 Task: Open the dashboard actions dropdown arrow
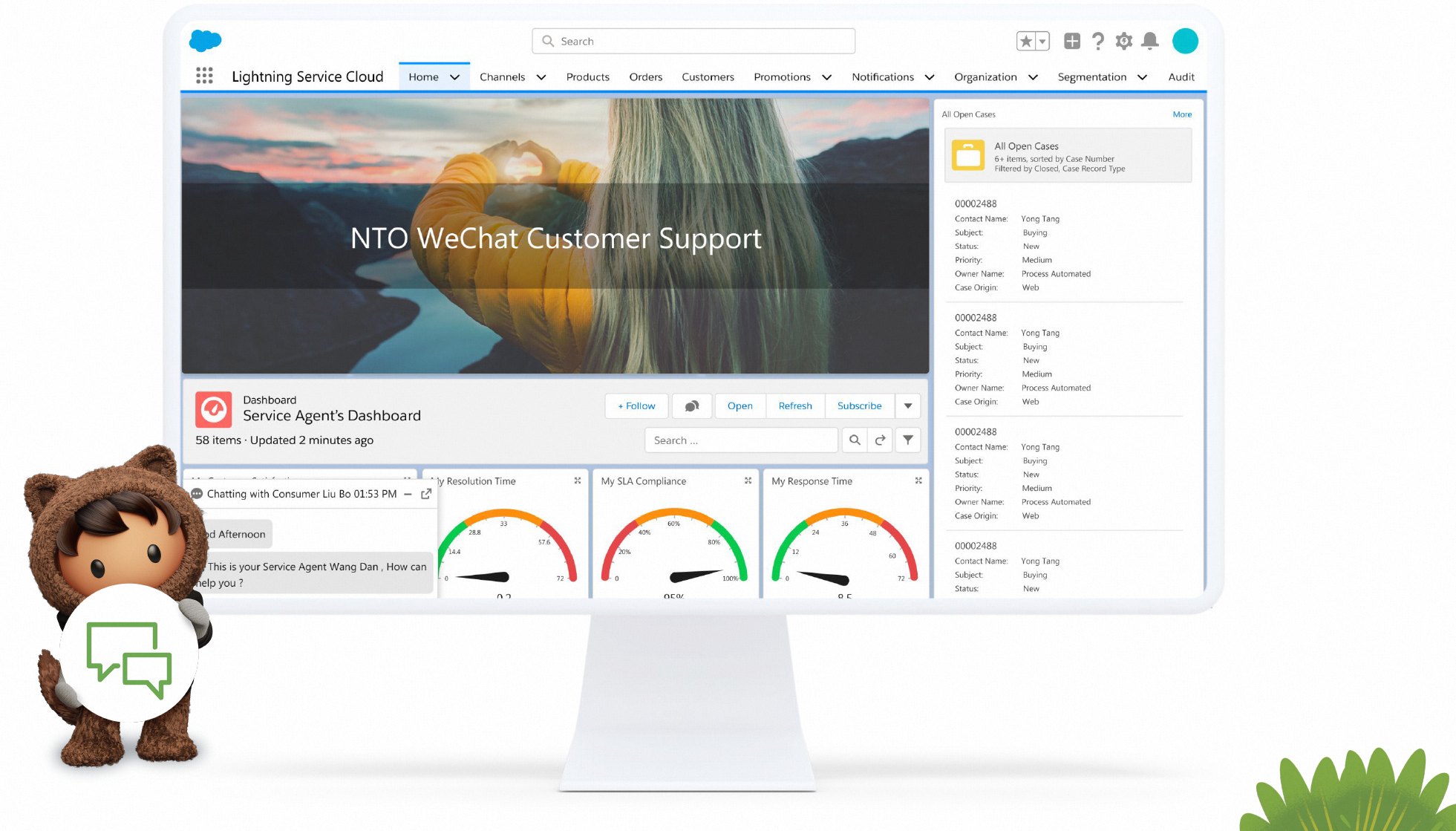(907, 406)
